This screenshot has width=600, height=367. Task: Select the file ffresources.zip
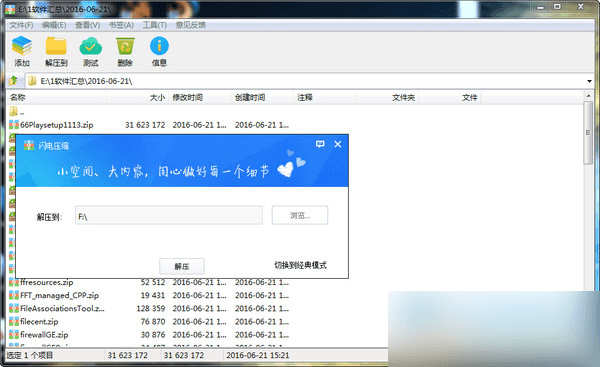[47, 282]
